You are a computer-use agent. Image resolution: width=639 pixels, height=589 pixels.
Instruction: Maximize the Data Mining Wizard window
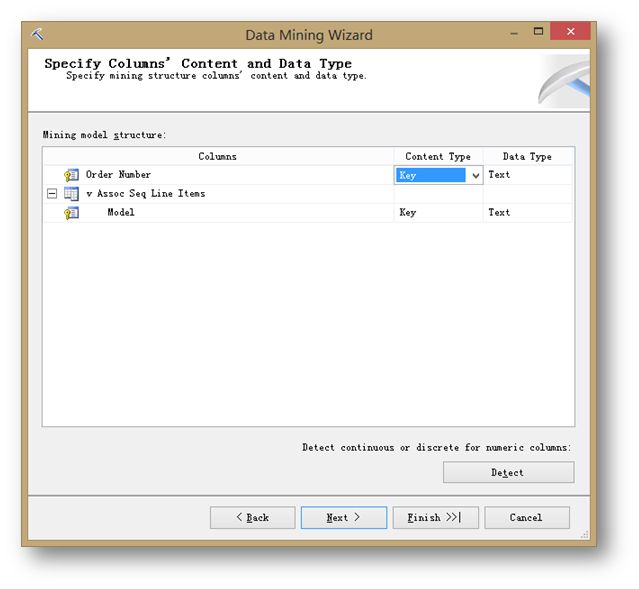coord(538,31)
